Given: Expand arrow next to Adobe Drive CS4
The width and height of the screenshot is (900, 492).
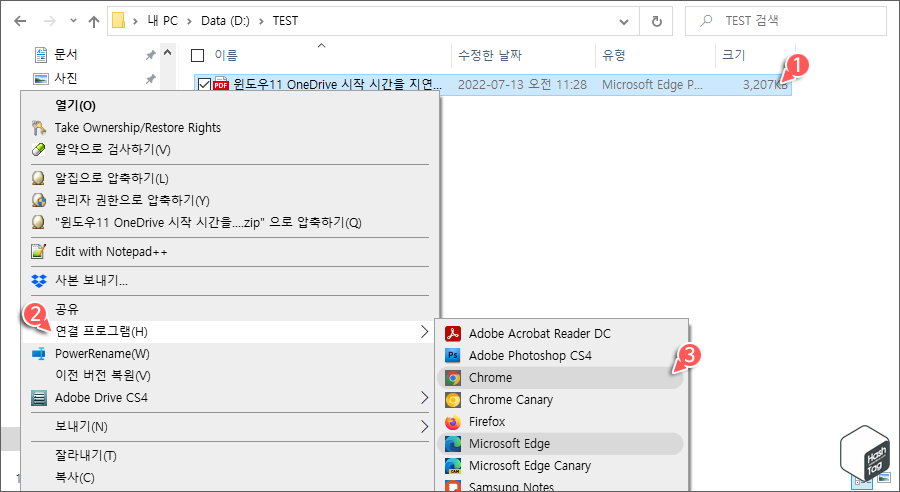Looking at the screenshot, I should click(x=424, y=397).
